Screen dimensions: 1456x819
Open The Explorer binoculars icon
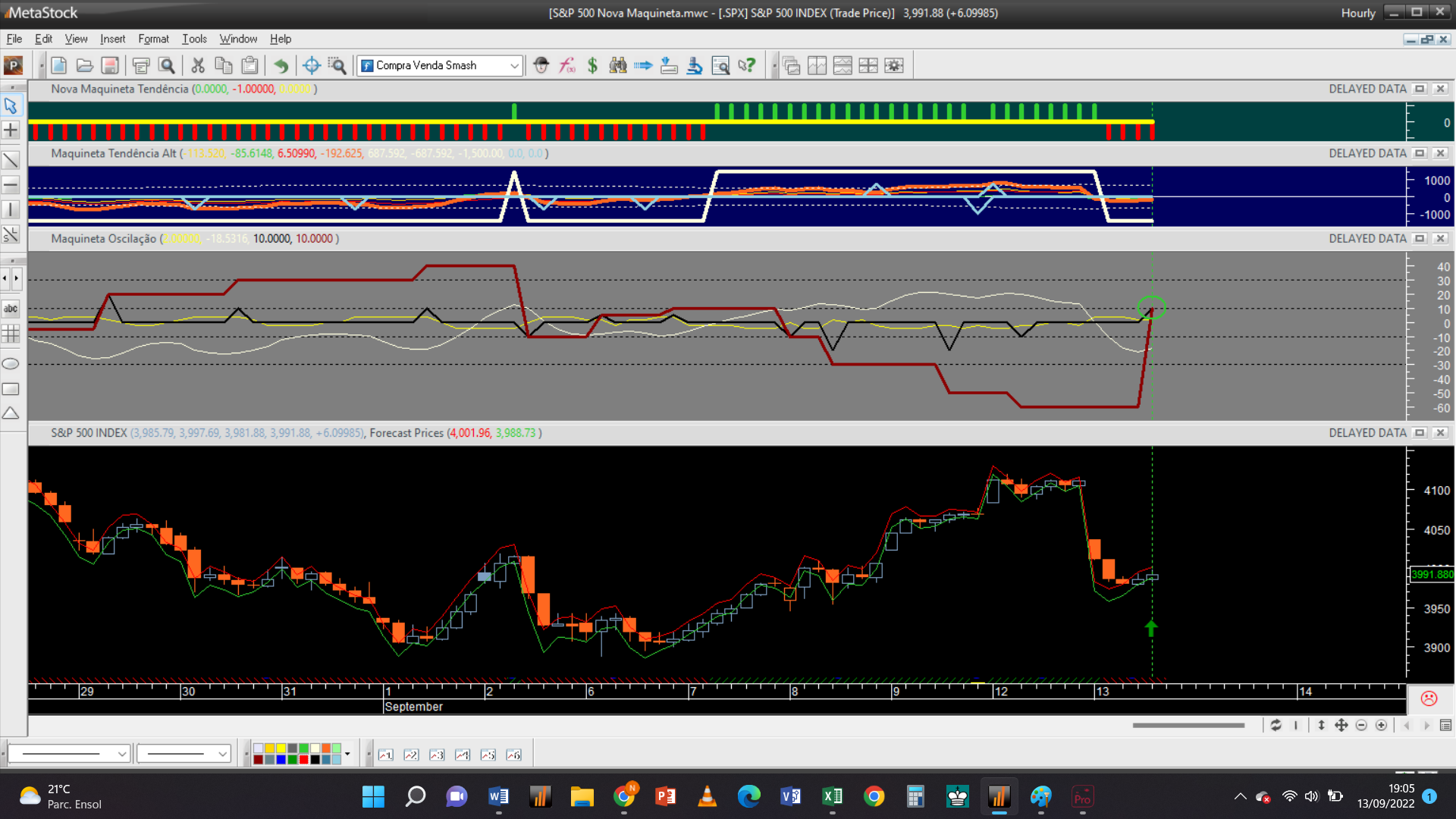[618, 65]
